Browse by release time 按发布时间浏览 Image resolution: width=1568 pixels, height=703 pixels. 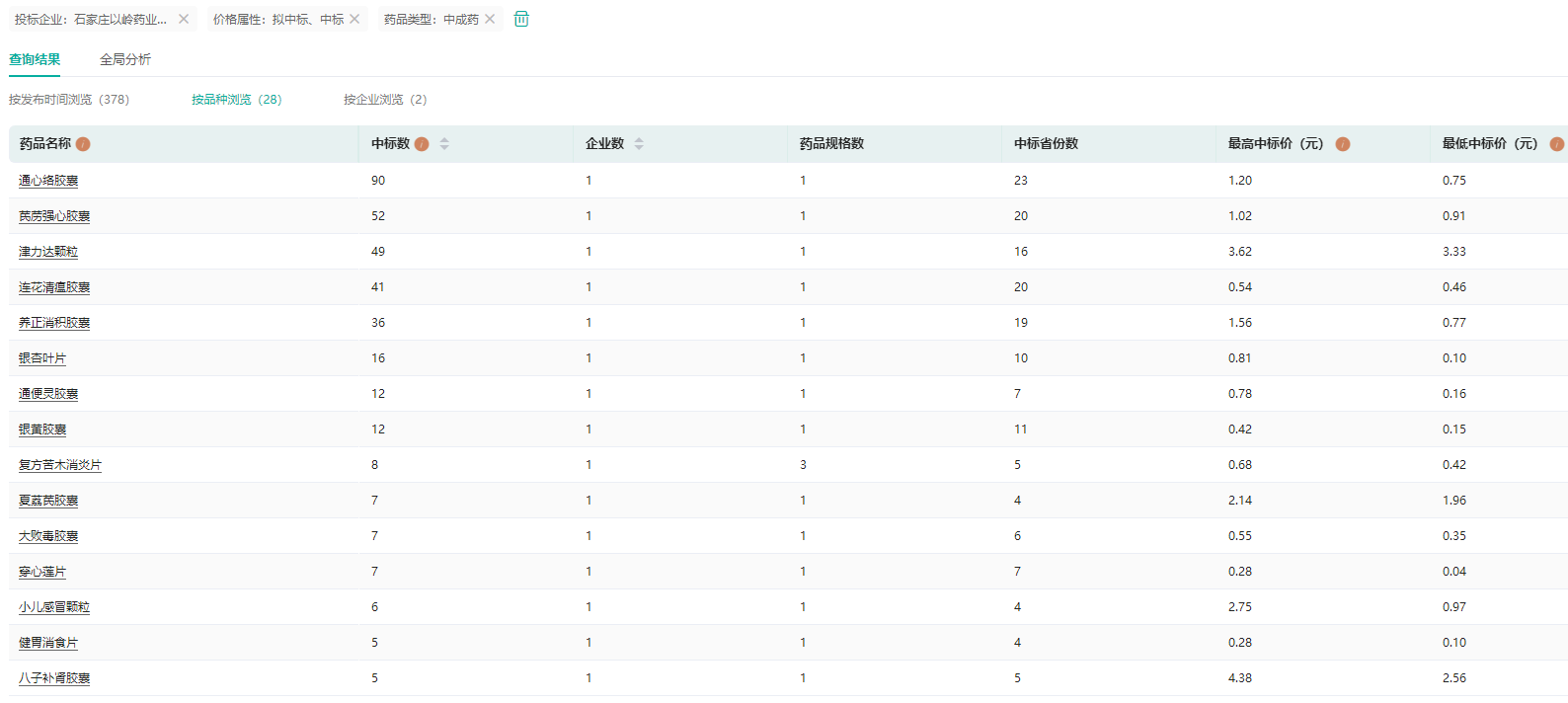[x=69, y=100]
